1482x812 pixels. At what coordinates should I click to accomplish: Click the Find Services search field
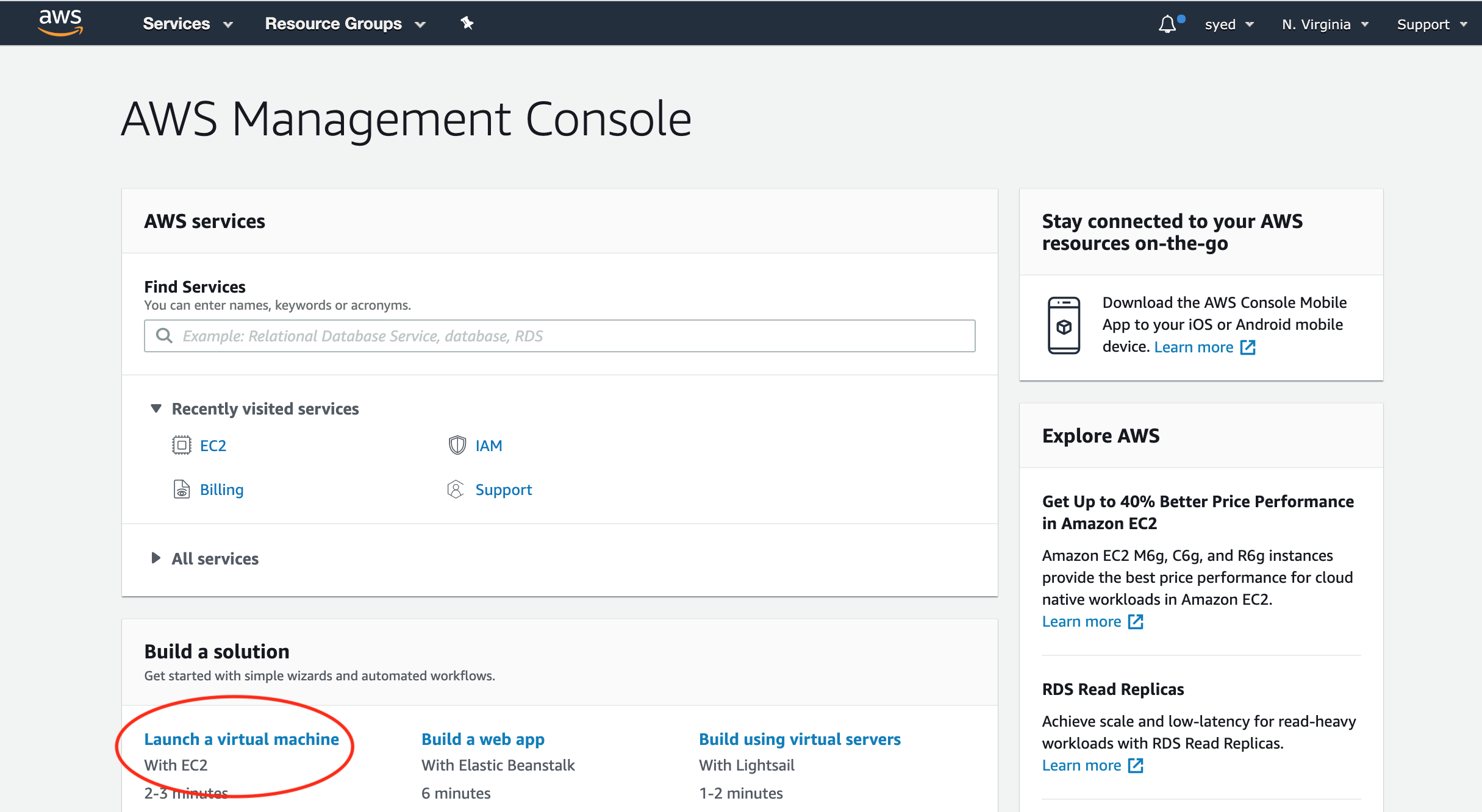click(559, 335)
